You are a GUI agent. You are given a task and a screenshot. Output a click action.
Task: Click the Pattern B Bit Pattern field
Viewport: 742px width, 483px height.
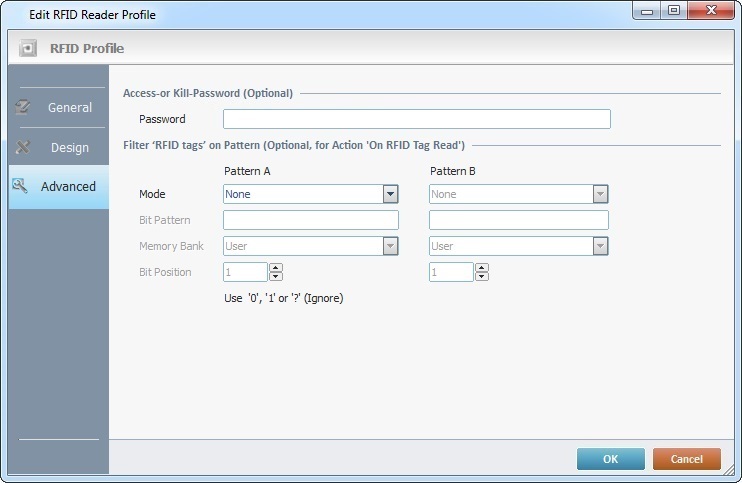[518, 220]
